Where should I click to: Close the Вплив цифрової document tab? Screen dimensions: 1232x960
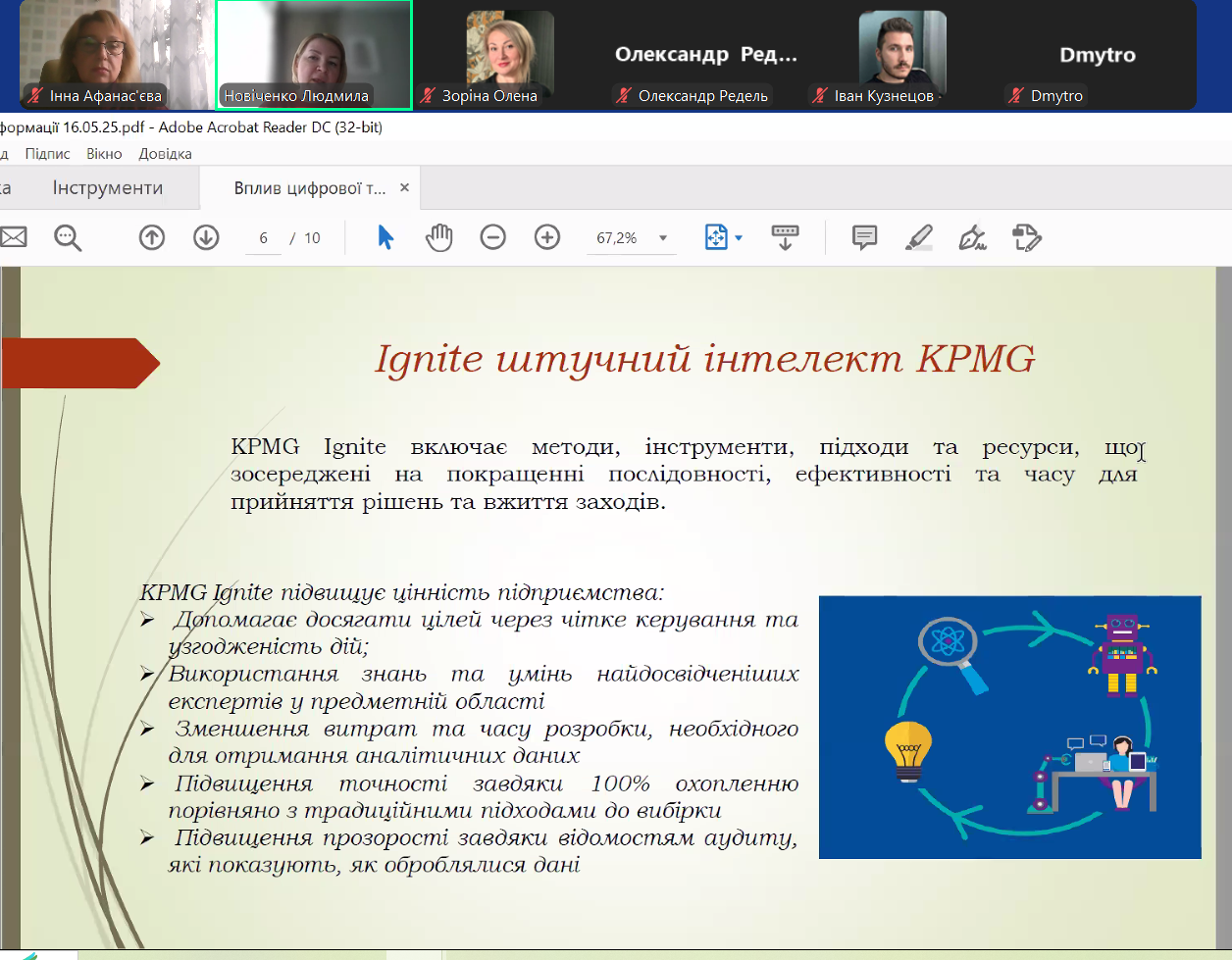point(404,188)
